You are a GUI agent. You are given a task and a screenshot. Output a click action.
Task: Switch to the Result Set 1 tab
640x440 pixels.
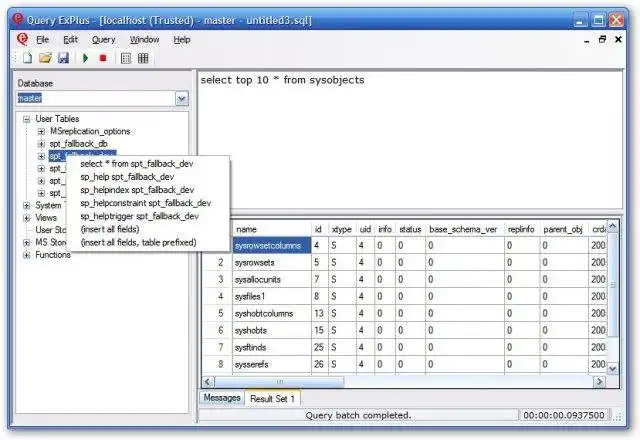[272, 398]
